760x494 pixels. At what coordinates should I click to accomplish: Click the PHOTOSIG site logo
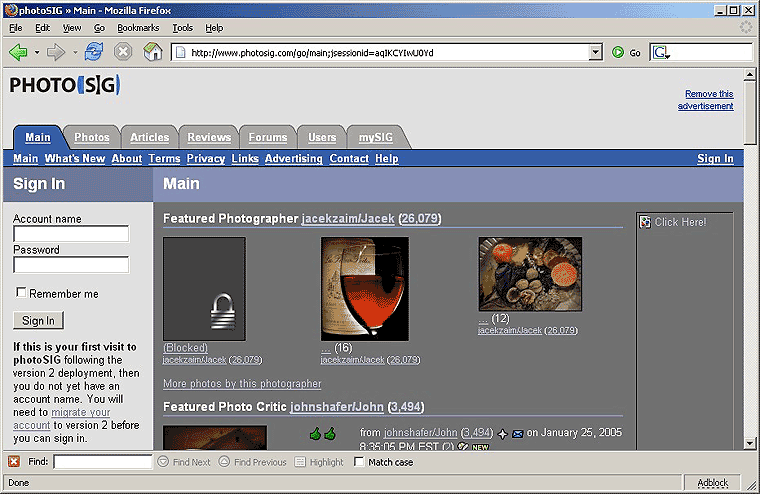pyautogui.click(x=65, y=85)
